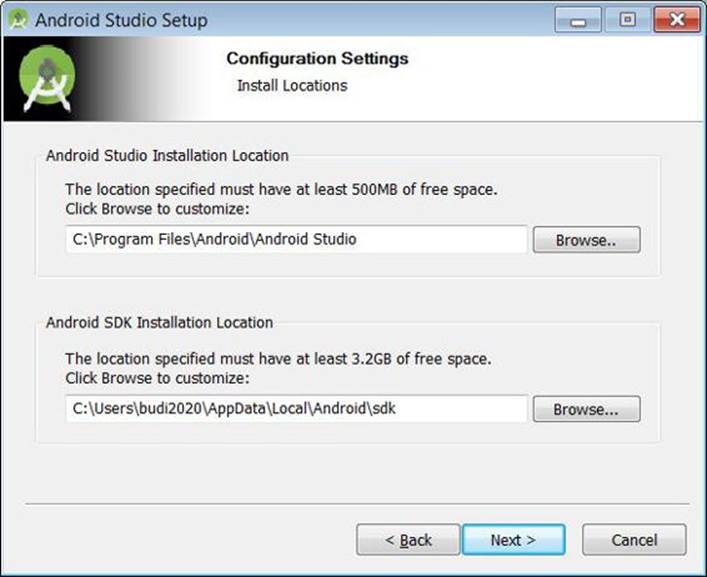Click the 500MB free space requirement text
This screenshot has height=577, width=707.
click(281, 189)
